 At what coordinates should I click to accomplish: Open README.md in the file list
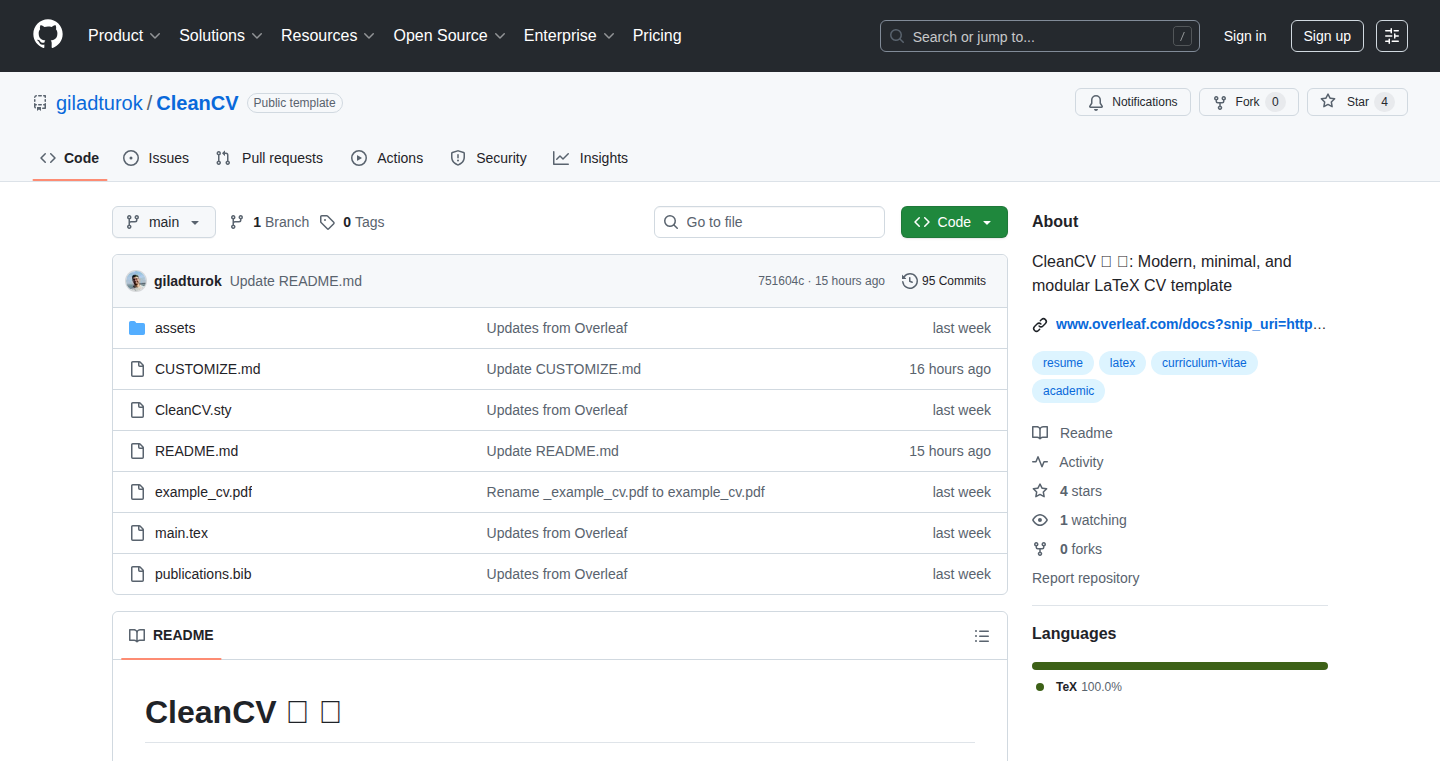point(197,451)
